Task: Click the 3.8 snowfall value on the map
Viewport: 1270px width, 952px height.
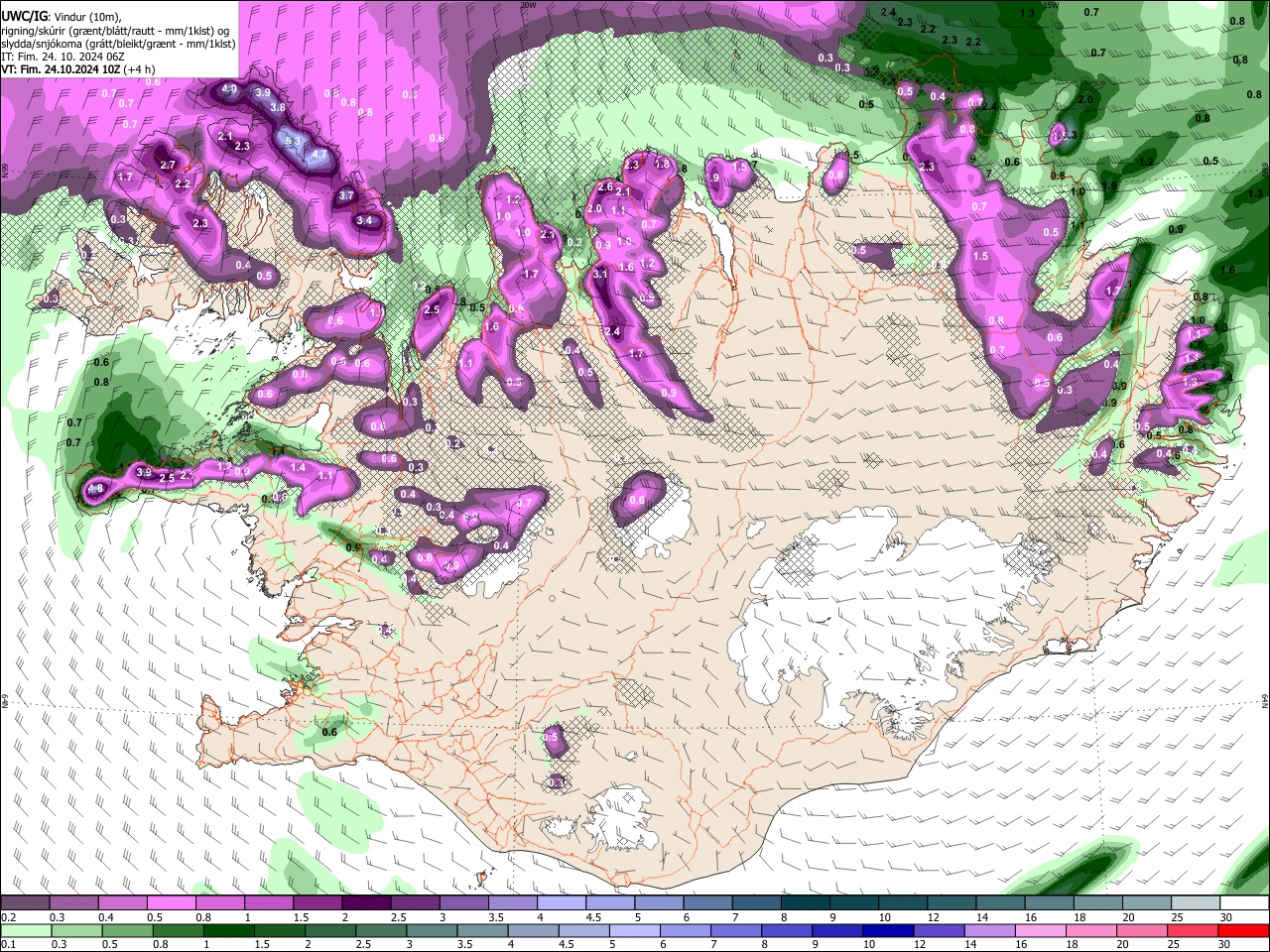Action: pos(278,107)
